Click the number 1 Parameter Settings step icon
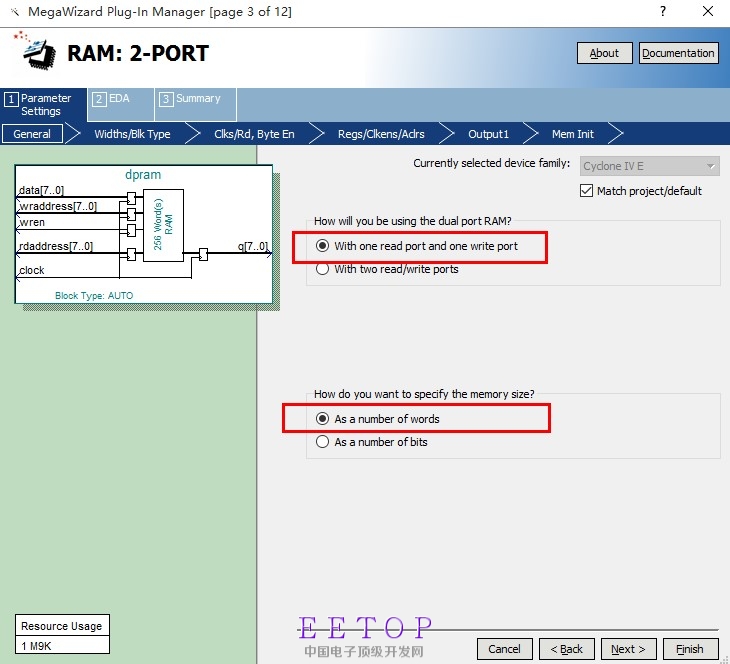This screenshot has height=664, width=730. (11, 99)
